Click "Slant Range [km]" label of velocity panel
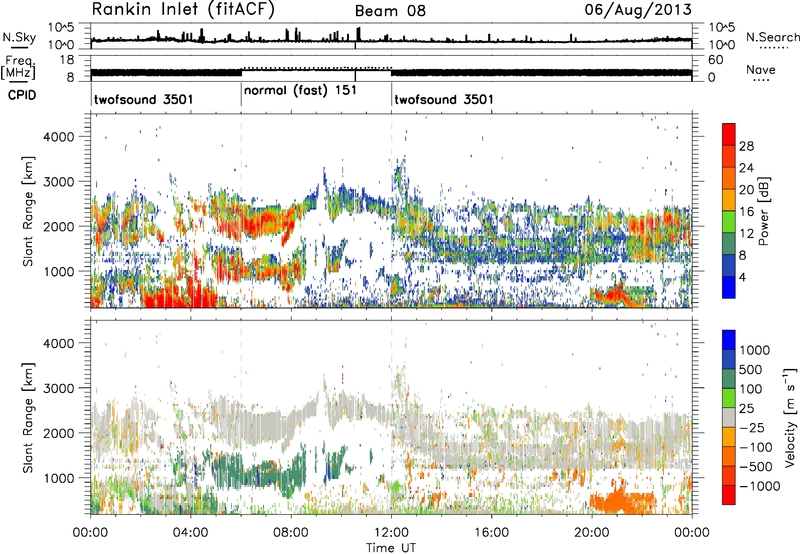This screenshot has width=800, height=554. click(x=28, y=417)
